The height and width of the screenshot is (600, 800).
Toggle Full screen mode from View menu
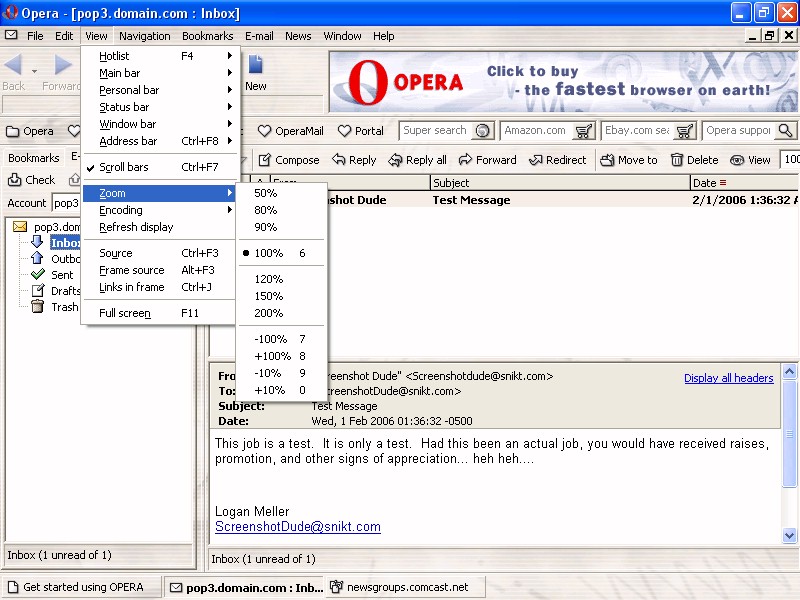coord(159,313)
